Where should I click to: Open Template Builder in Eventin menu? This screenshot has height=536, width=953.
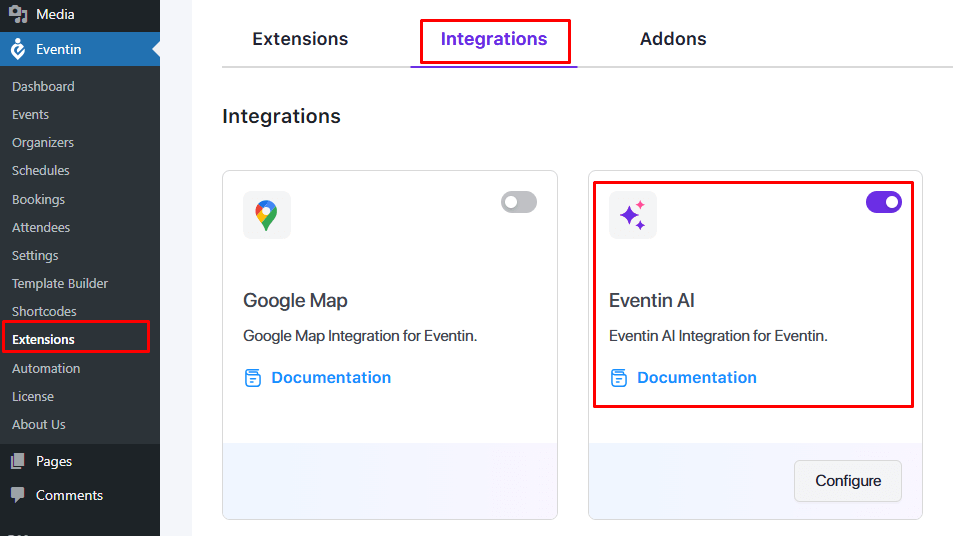tap(60, 284)
